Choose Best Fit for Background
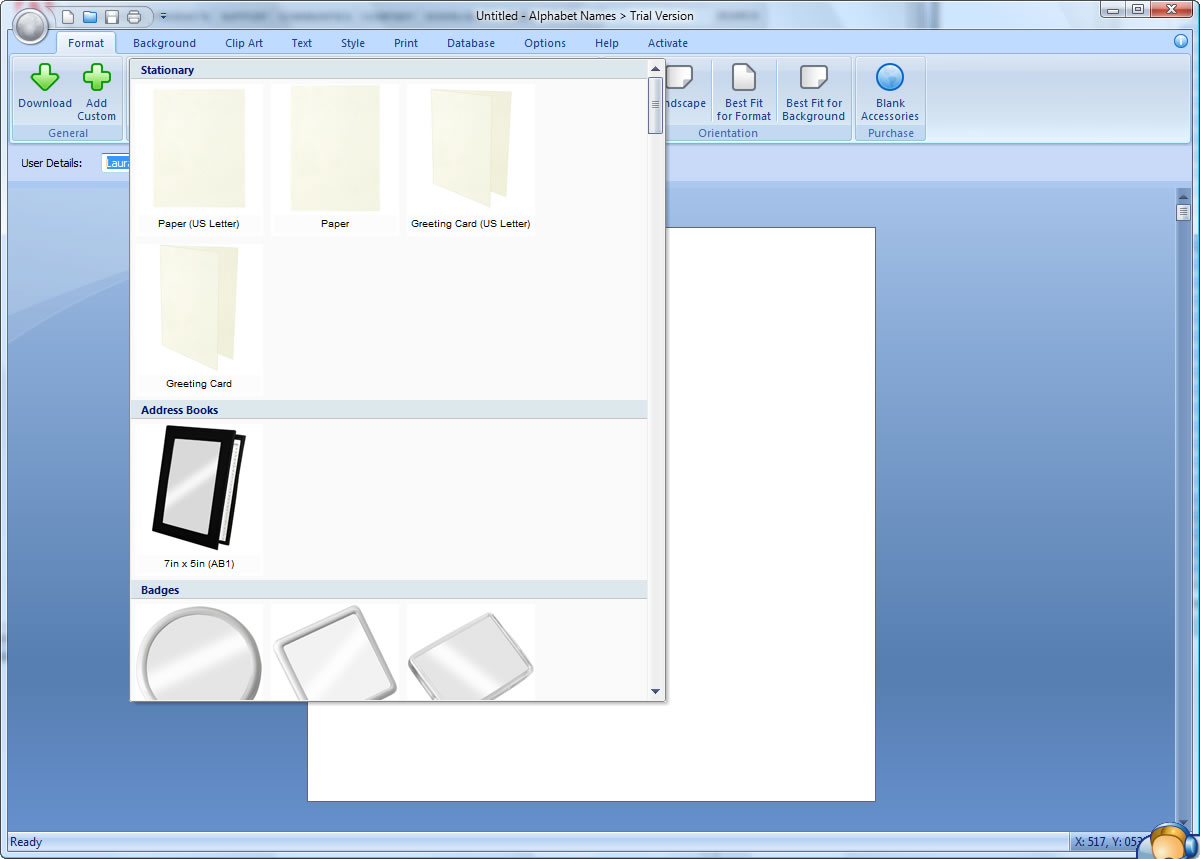 pos(813,92)
